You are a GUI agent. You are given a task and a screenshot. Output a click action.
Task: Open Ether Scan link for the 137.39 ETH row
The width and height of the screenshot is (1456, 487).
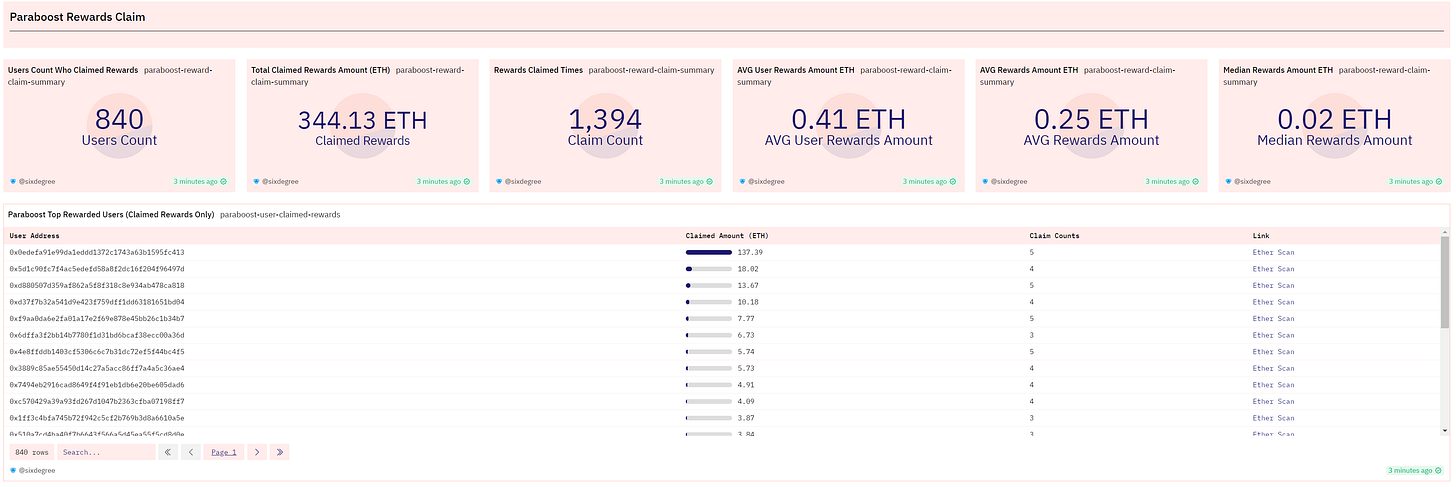(x=1273, y=253)
